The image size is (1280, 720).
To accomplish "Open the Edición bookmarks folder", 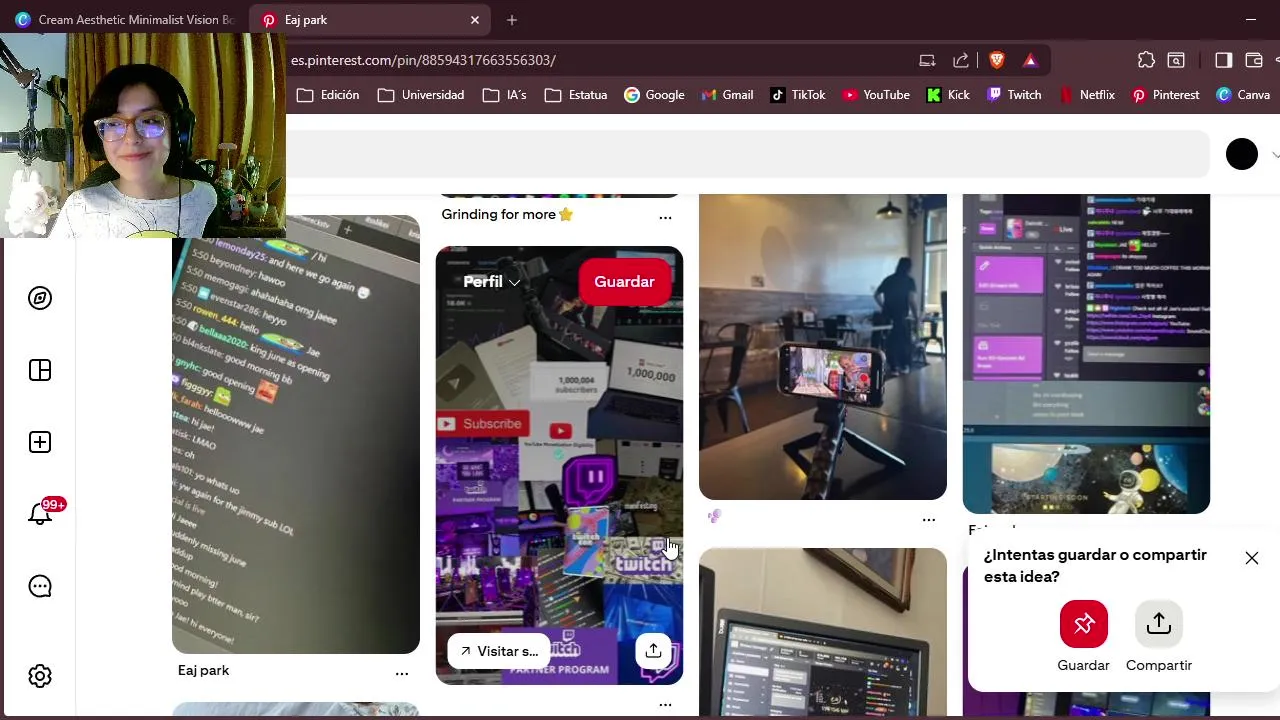I will coord(328,95).
